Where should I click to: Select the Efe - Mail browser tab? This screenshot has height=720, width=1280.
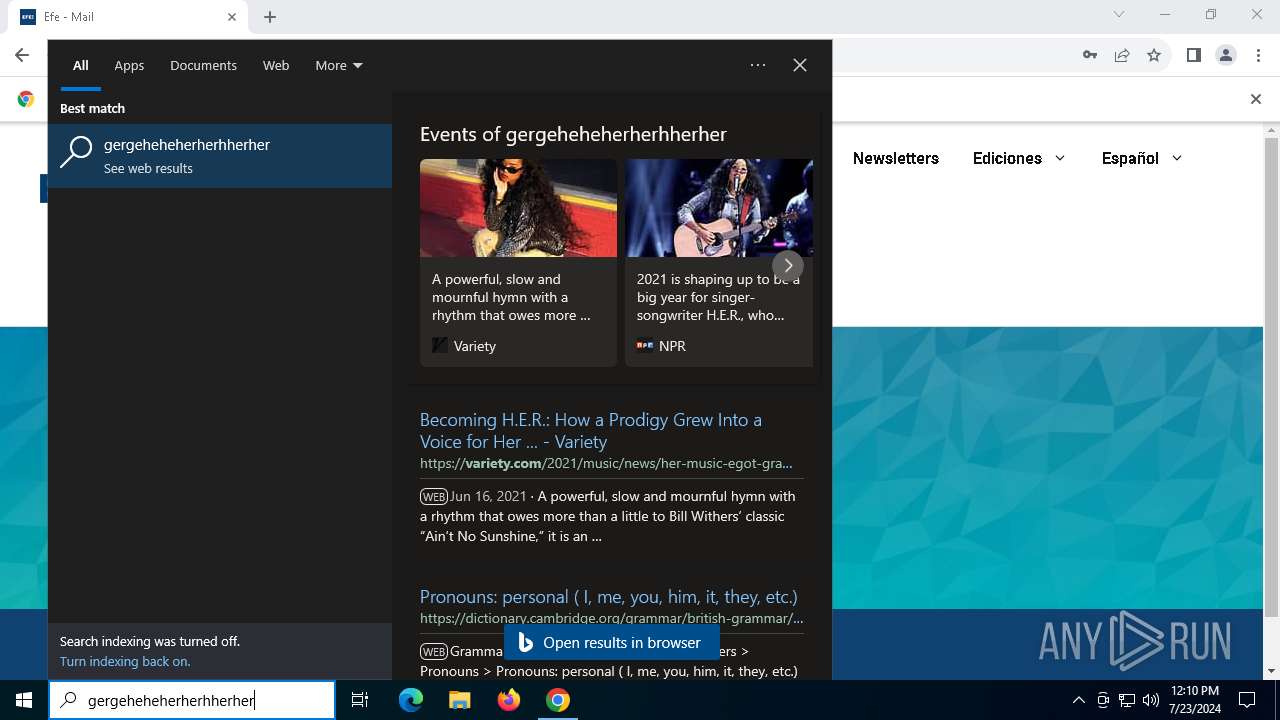click(130, 17)
